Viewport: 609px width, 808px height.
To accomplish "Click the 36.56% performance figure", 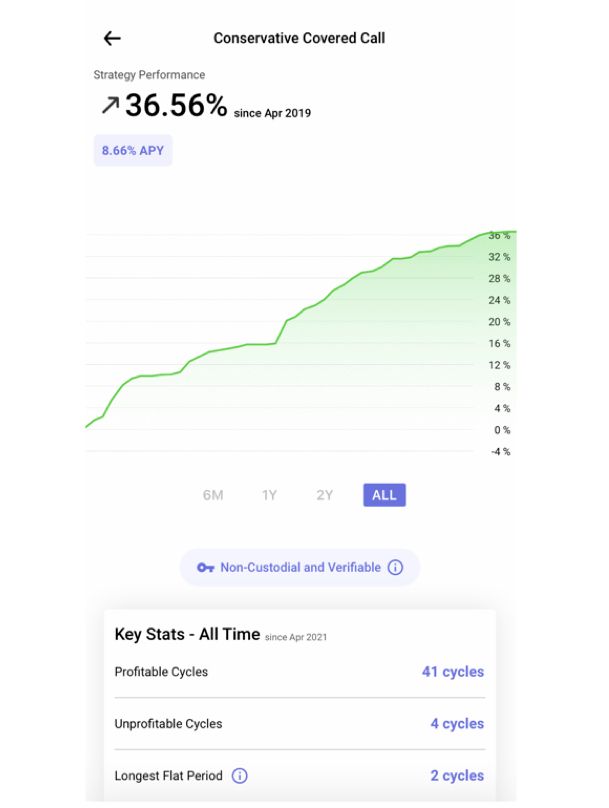I will pos(176,105).
